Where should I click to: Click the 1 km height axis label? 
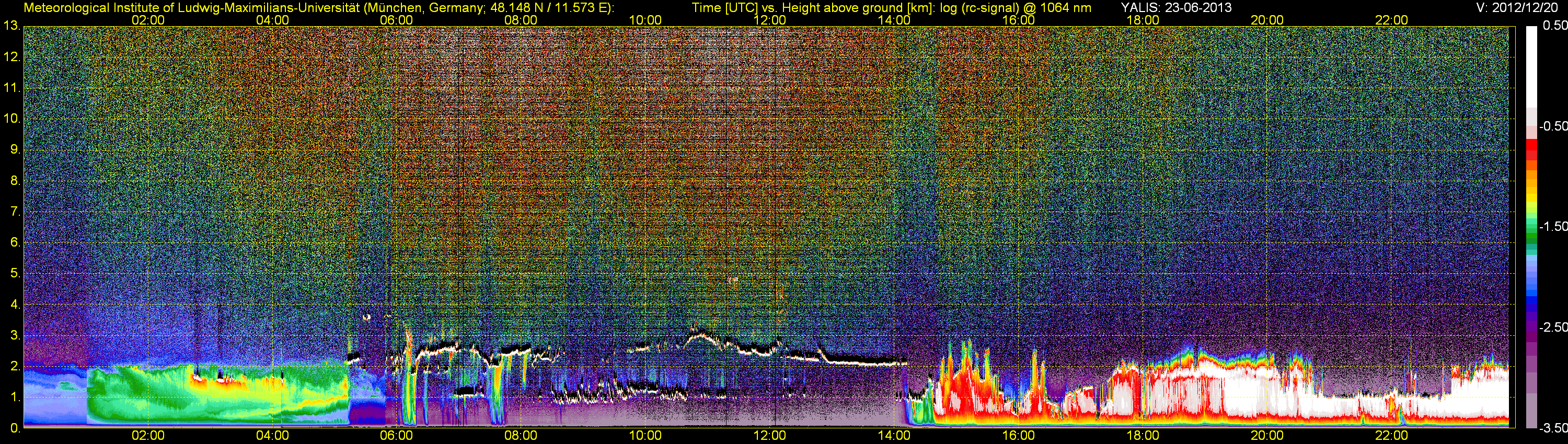point(15,398)
